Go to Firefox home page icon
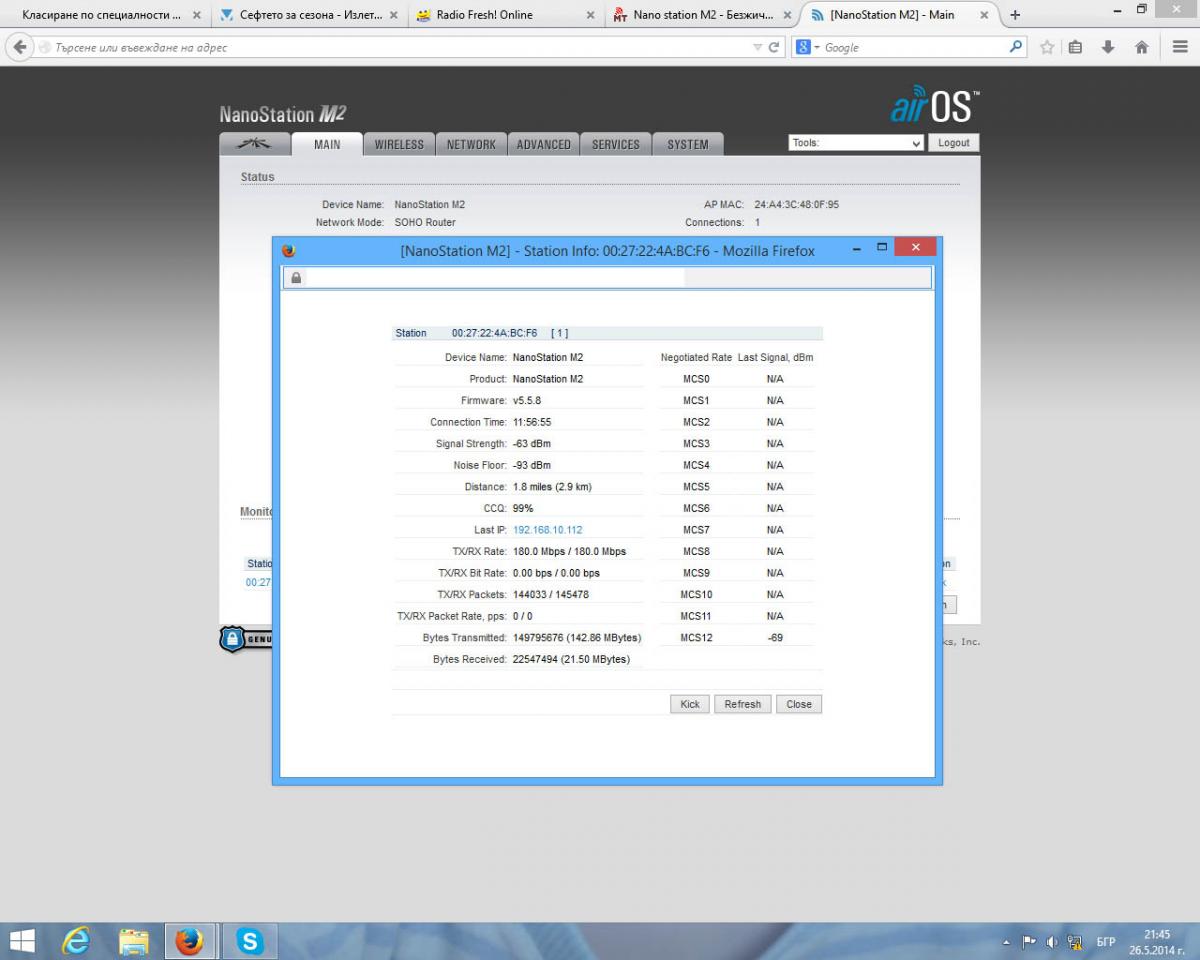The image size is (1200, 960). pyautogui.click(x=1141, y=47)
